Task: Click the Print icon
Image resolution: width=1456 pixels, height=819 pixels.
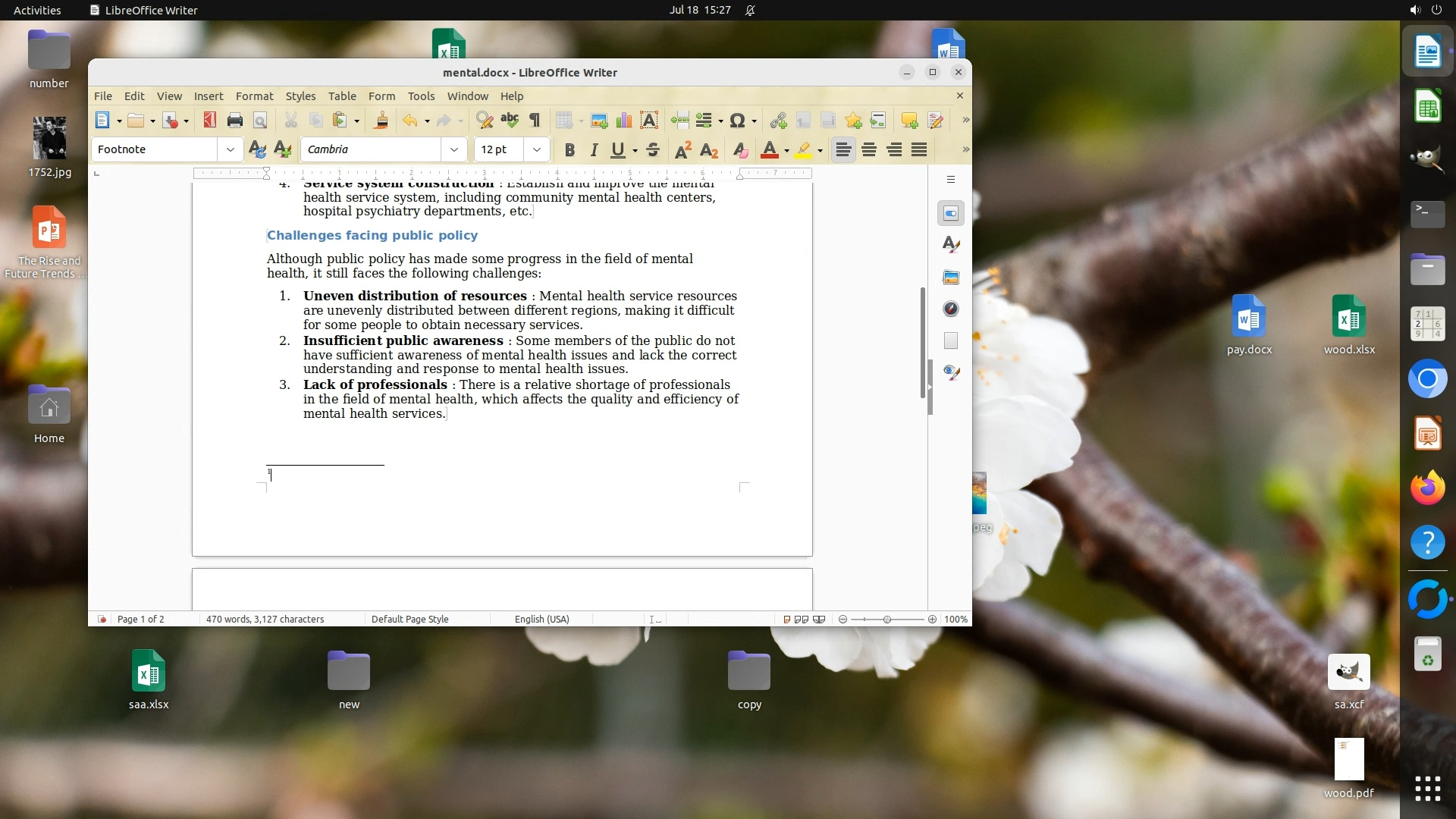Action: (x=235, y=121)
